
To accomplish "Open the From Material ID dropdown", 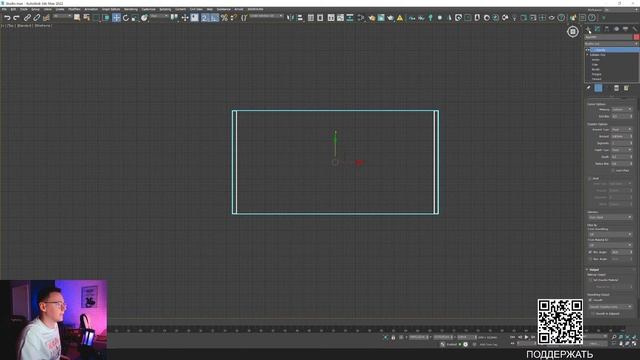I will point(610,245).
